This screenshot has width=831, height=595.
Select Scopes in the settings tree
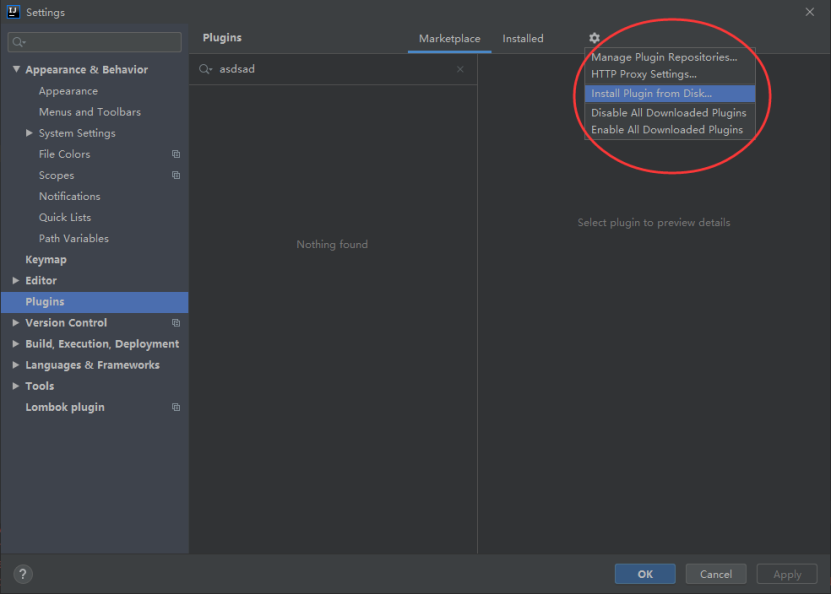coord(56,175)
